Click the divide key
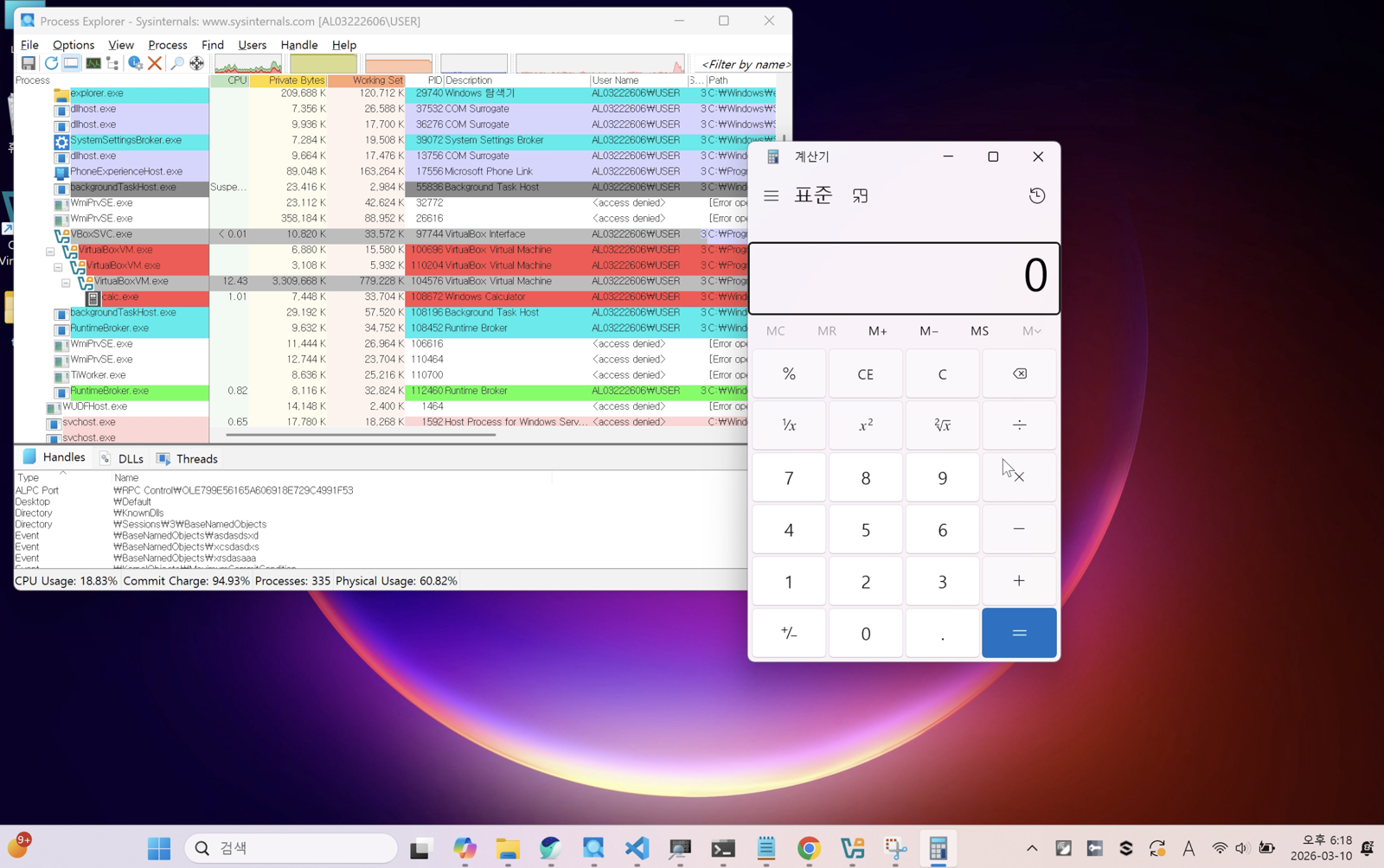The width and height of the screenshot is (1384, 868). pos(1020,425)
